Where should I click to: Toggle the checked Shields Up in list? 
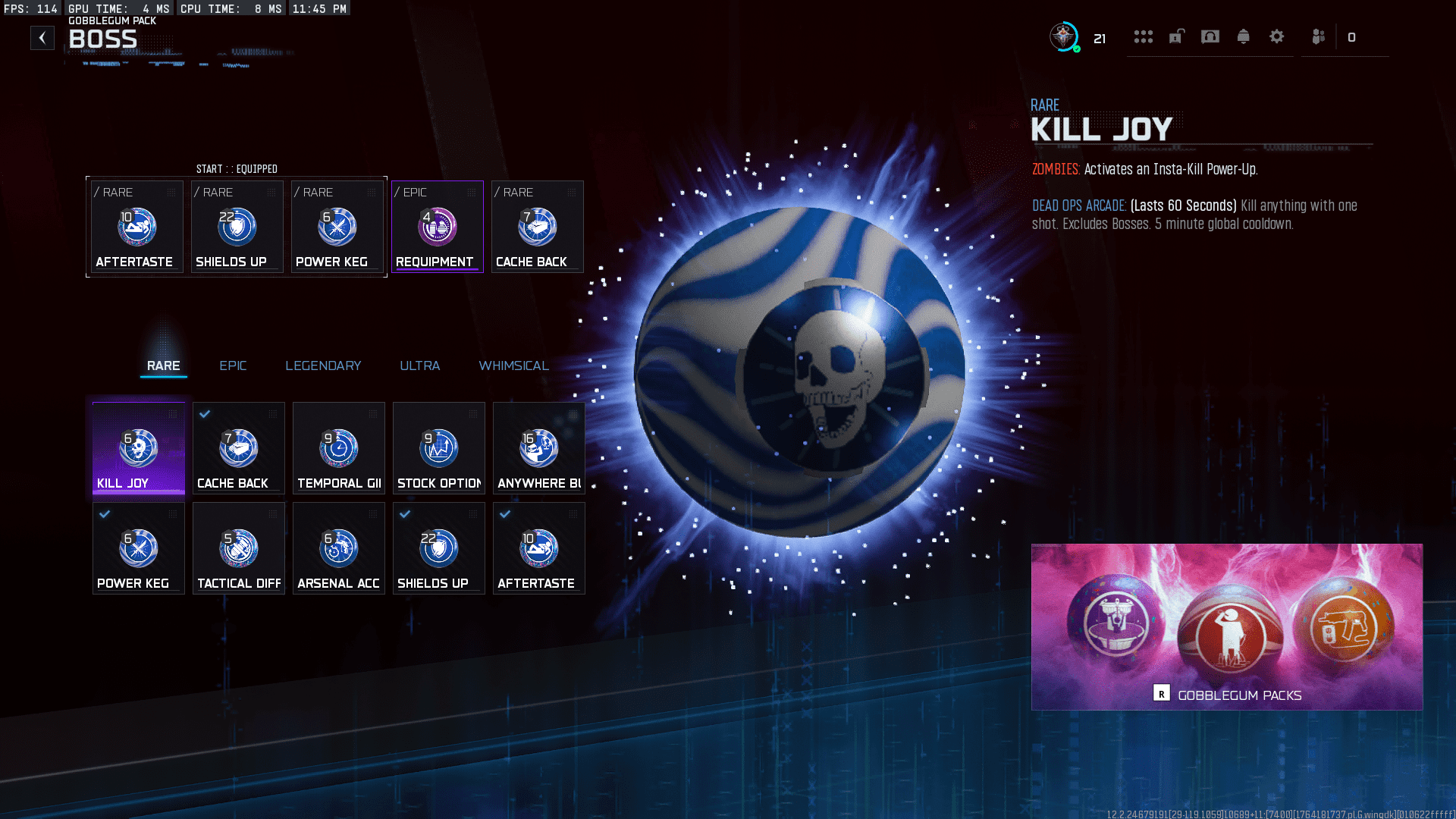click(x=438, y=548)
